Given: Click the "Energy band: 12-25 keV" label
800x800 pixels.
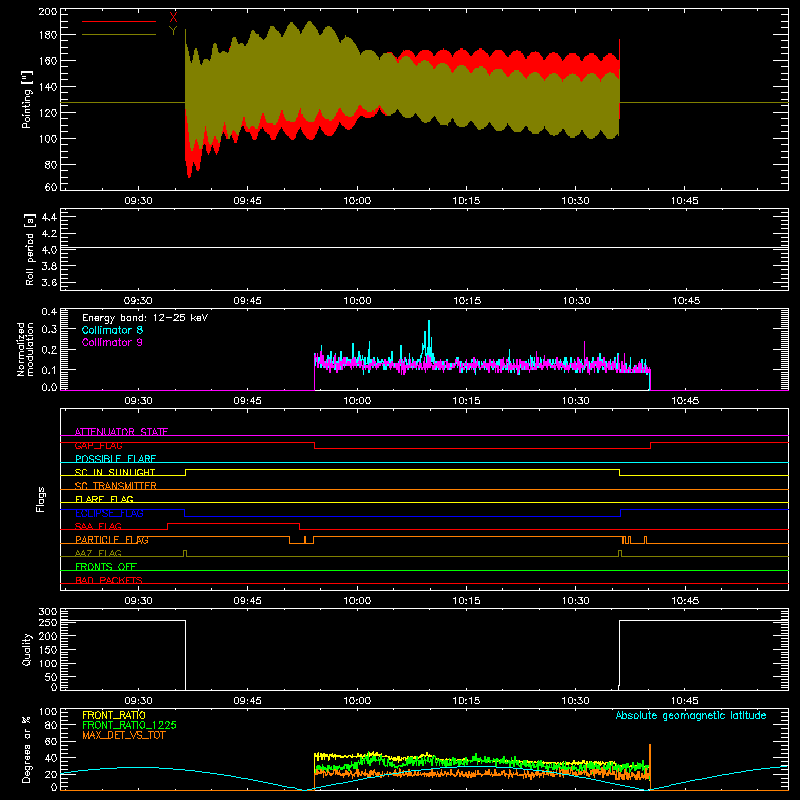Looking at the screenshot, I should pyautogui.click(x=145, y=318).
